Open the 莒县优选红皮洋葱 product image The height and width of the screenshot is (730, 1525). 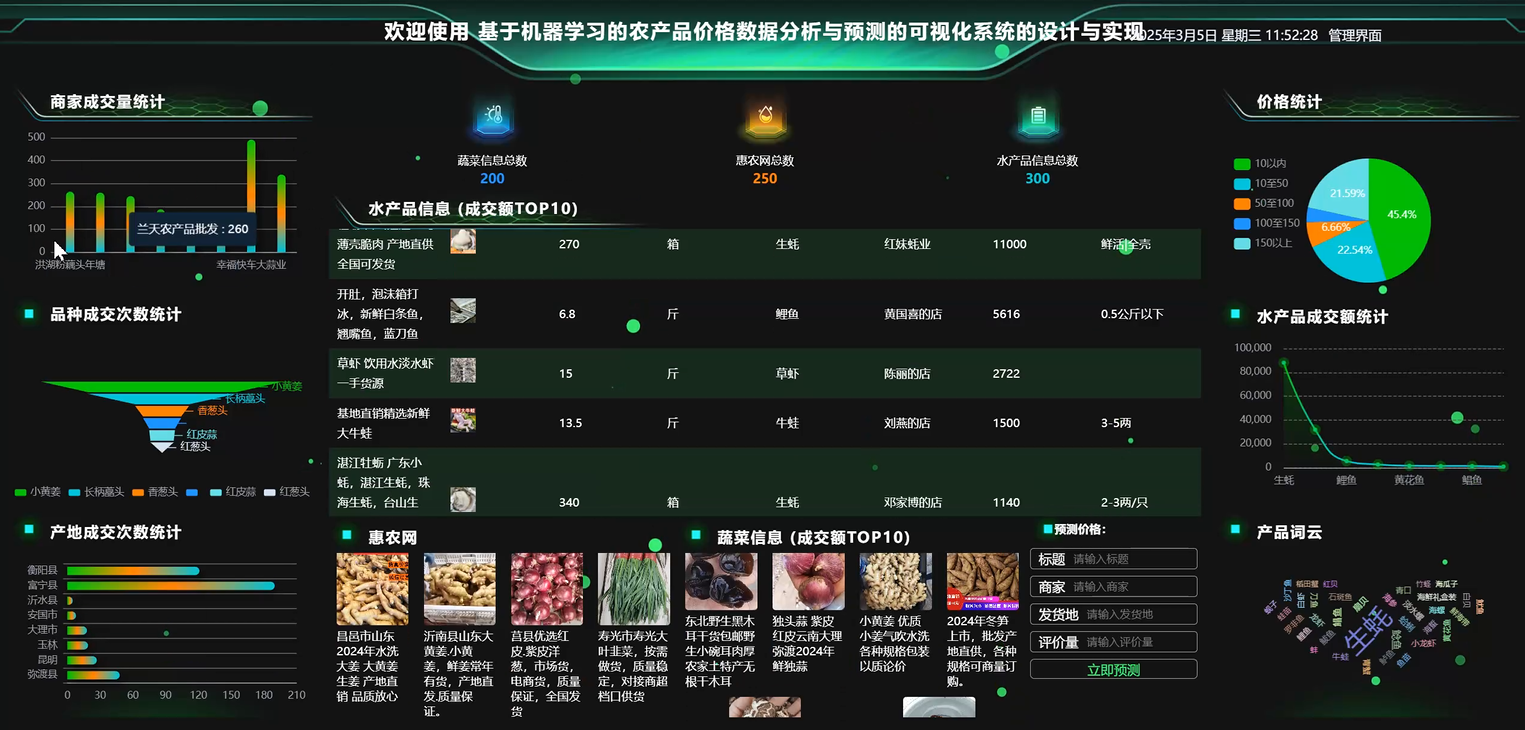coord(547,589)
